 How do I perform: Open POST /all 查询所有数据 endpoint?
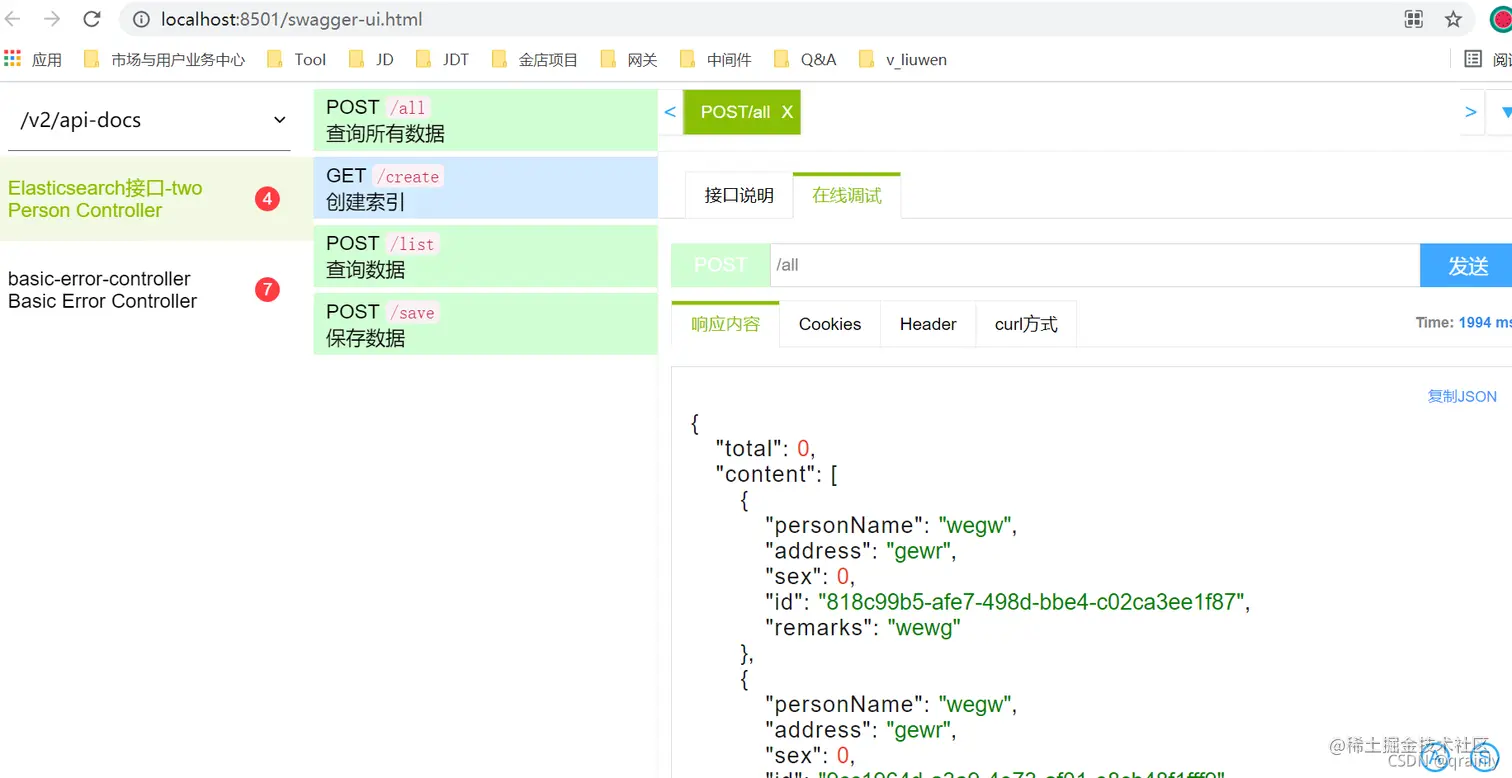click(x=485, y=120)
